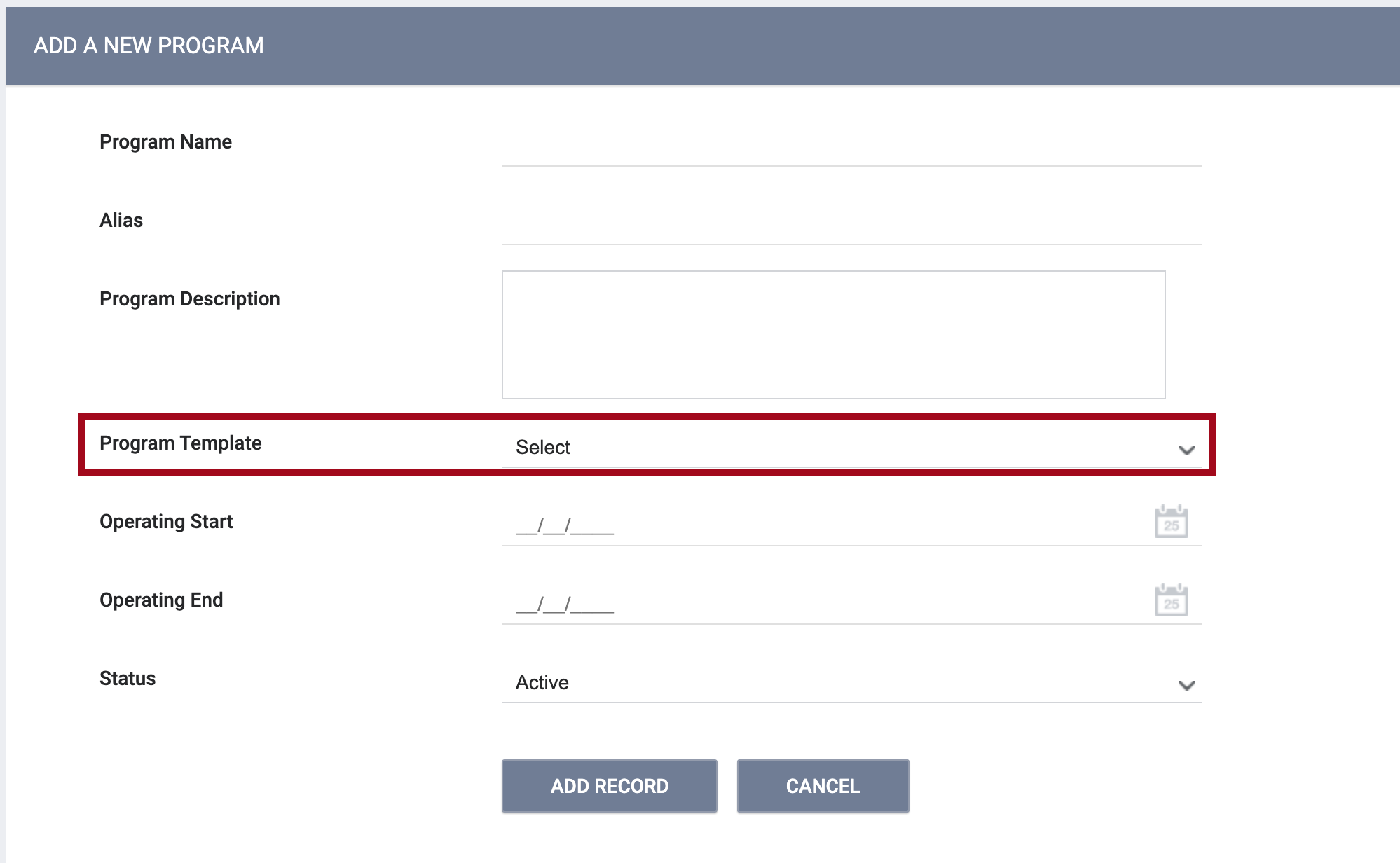The image size is (1400, 863).
Task: Click the Program Template chevron arrow
Action: coord(1186,450)
